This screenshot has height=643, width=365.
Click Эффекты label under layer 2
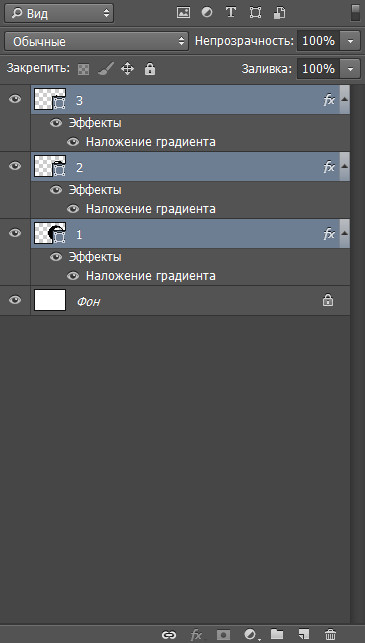(x=95, y=190)
